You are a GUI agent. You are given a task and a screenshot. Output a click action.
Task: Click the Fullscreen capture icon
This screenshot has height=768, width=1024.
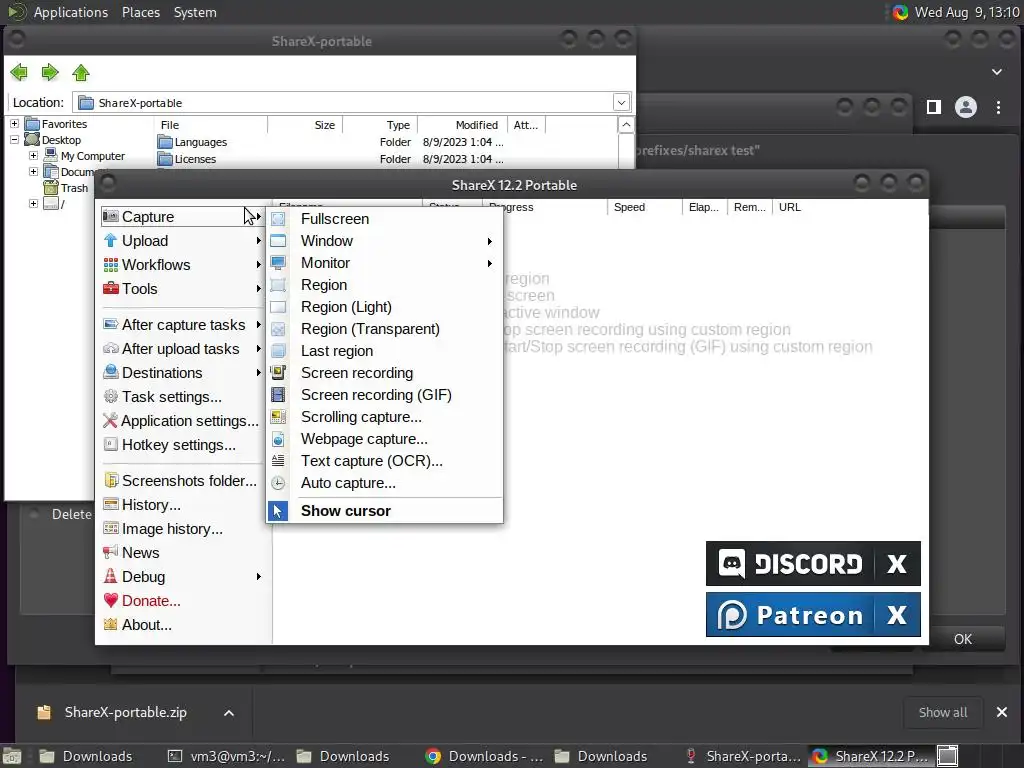pos(278,219)
